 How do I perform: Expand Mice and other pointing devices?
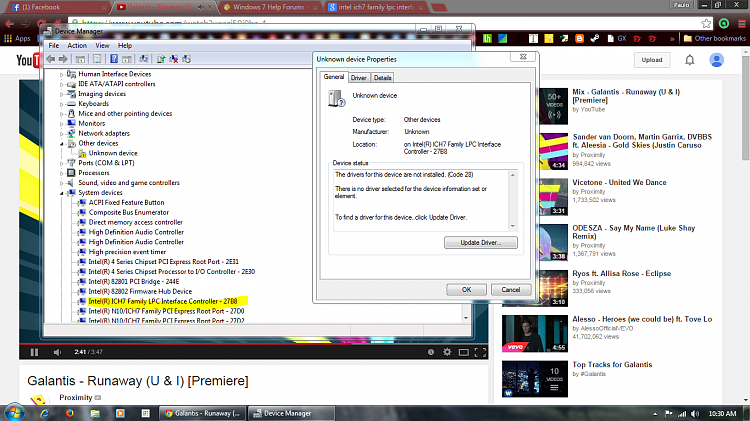pos(61,114)
